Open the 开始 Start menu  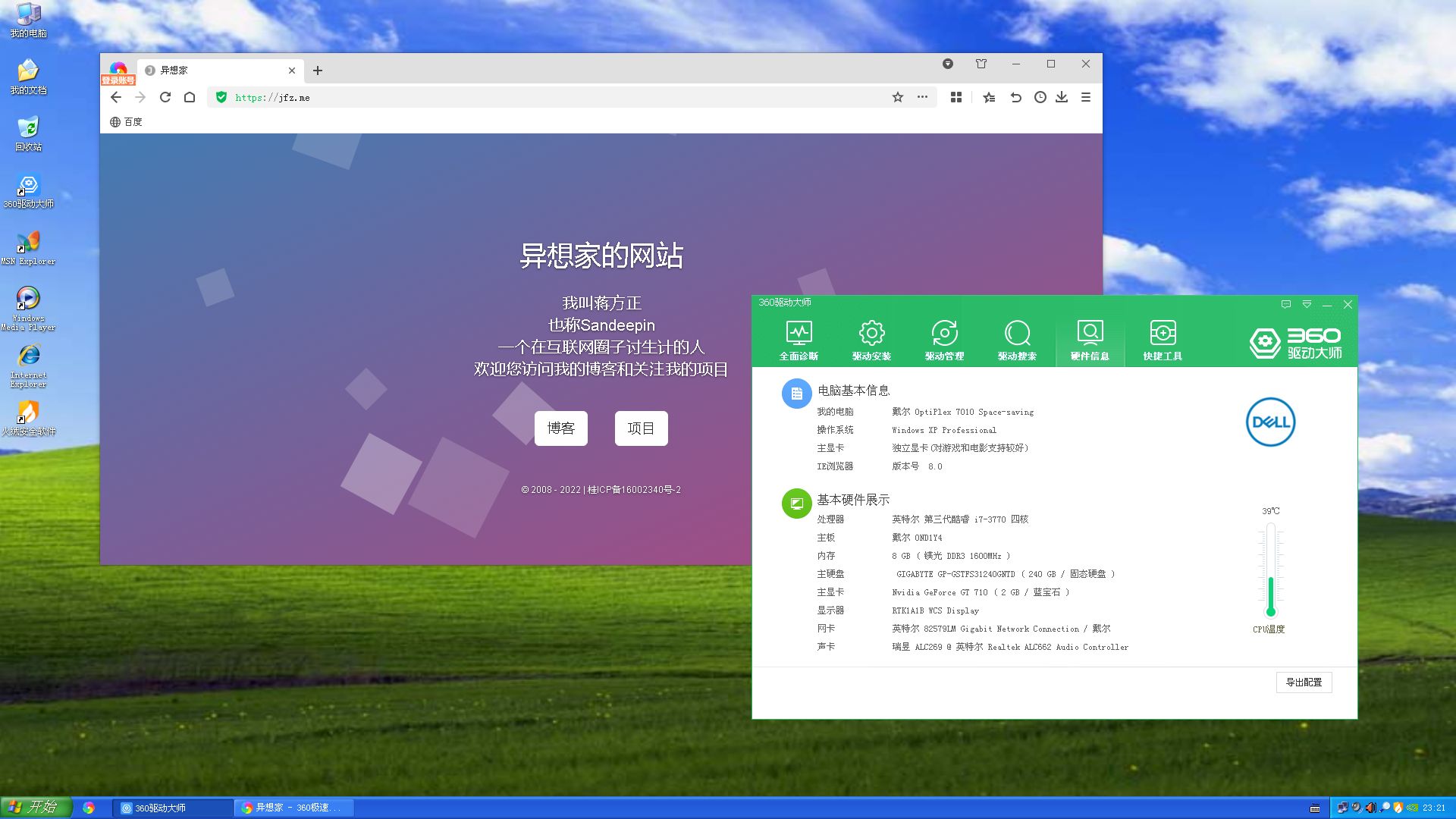[36, 807]
